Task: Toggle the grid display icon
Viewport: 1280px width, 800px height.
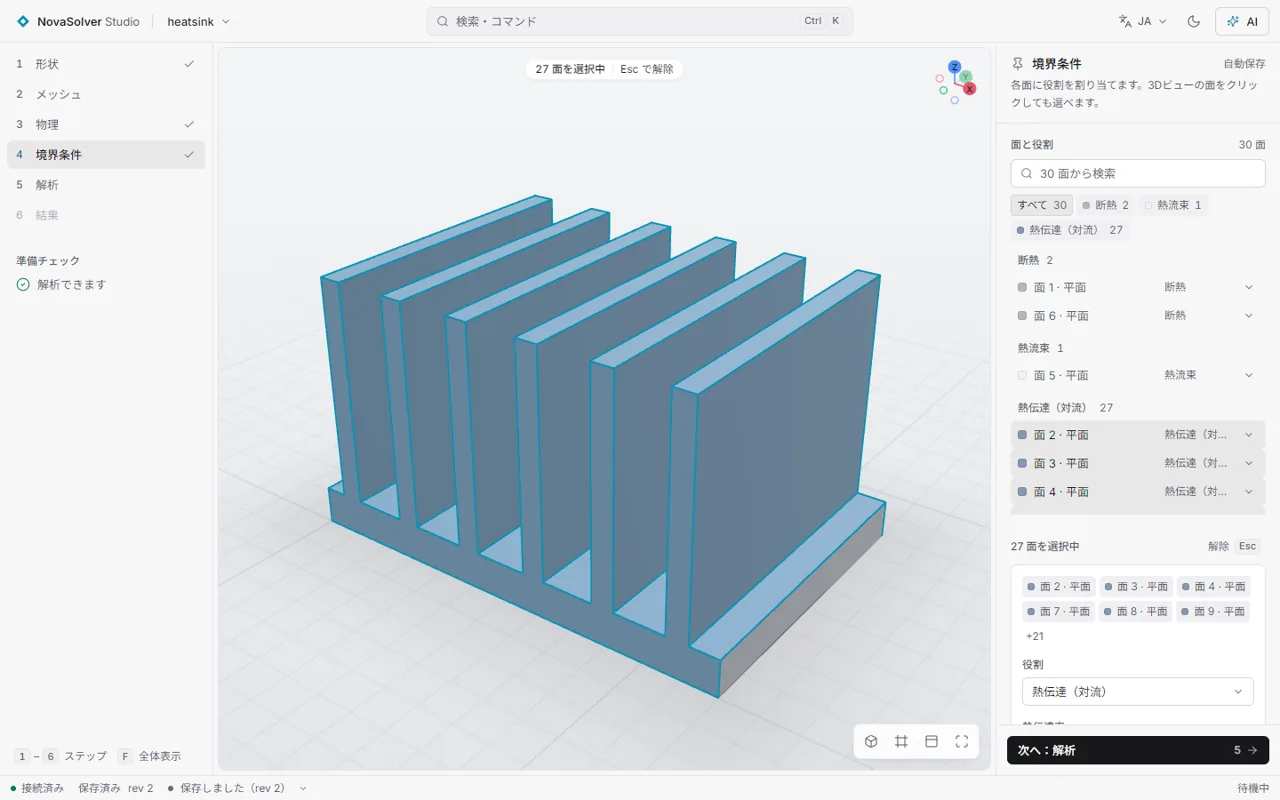Action: (x=901, y=741)
